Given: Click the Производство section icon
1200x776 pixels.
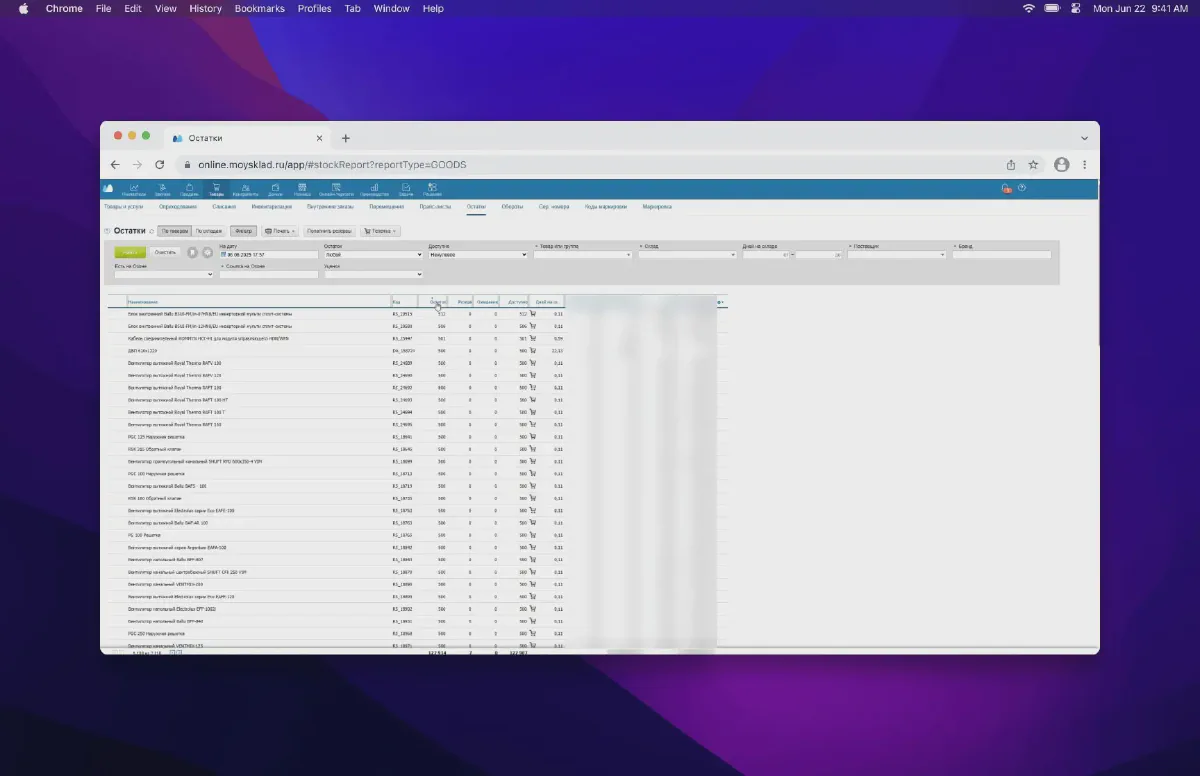Looking at the screenshot, I should point(373,188).
